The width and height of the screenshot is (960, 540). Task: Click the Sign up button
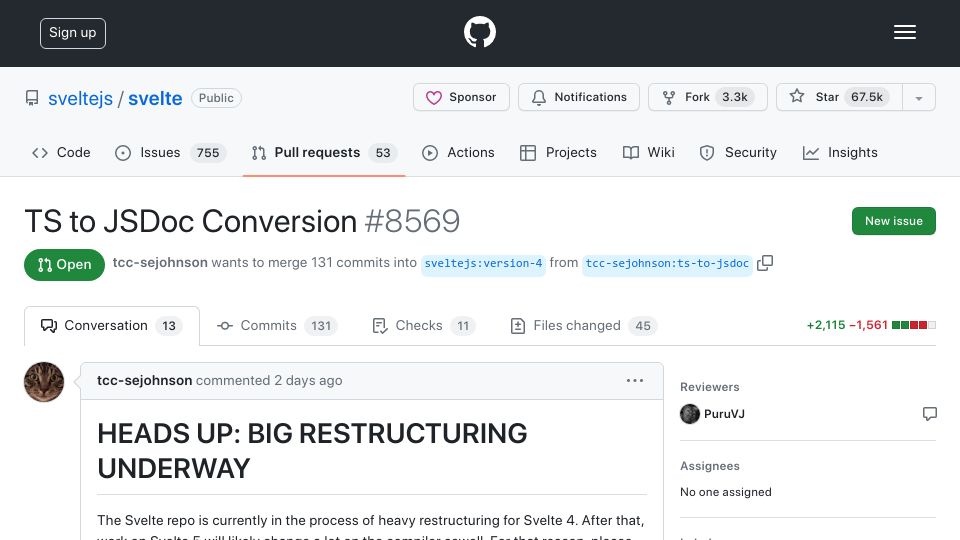(x=73, y=33)
